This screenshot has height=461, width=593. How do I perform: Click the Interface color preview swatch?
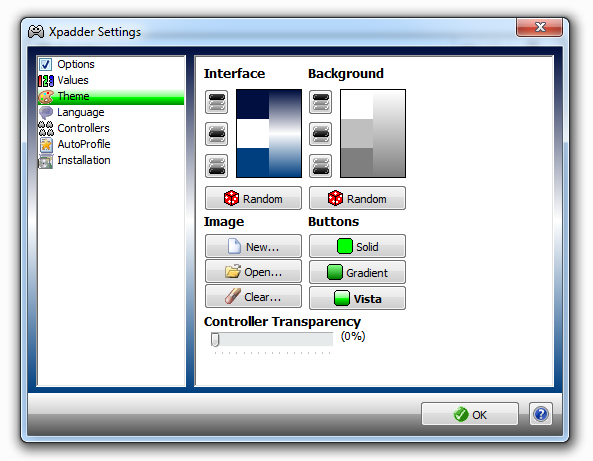(269, 133)
